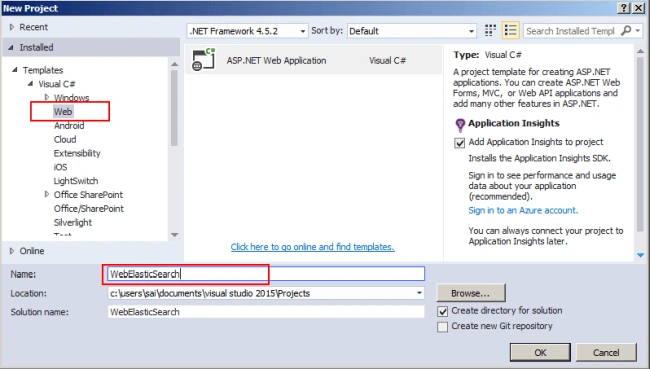The height and width of the screenshot is (369, 650).
Task: Click tree scrollbar down arrow
Action: pos(175,235)
